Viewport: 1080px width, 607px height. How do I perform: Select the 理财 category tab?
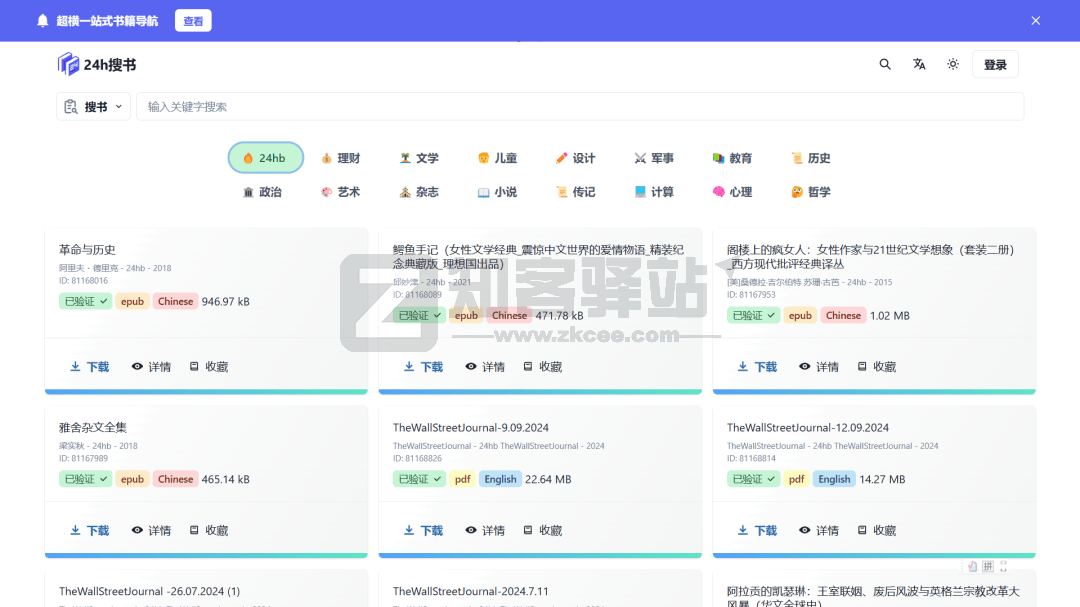tap(340, 158)
